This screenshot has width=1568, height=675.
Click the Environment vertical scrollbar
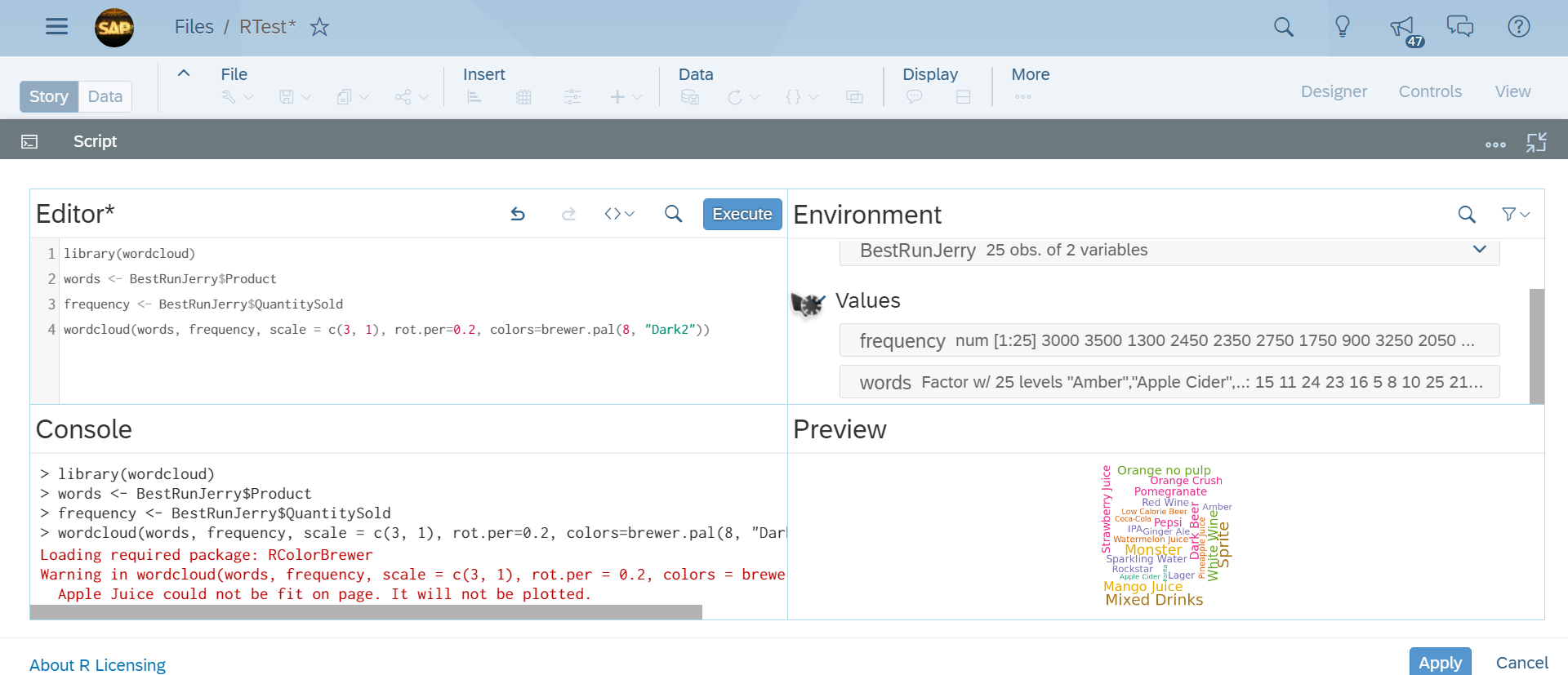point(1537,346)
